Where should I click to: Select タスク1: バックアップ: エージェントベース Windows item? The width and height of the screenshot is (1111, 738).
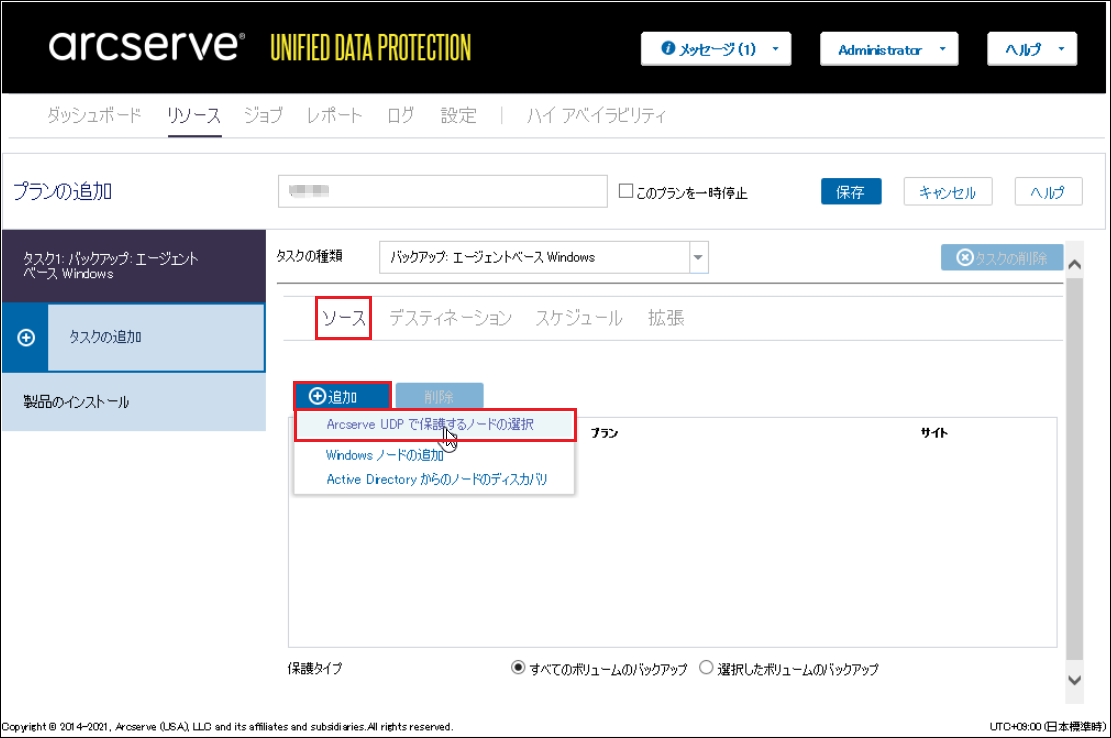(x=134, y=266)
